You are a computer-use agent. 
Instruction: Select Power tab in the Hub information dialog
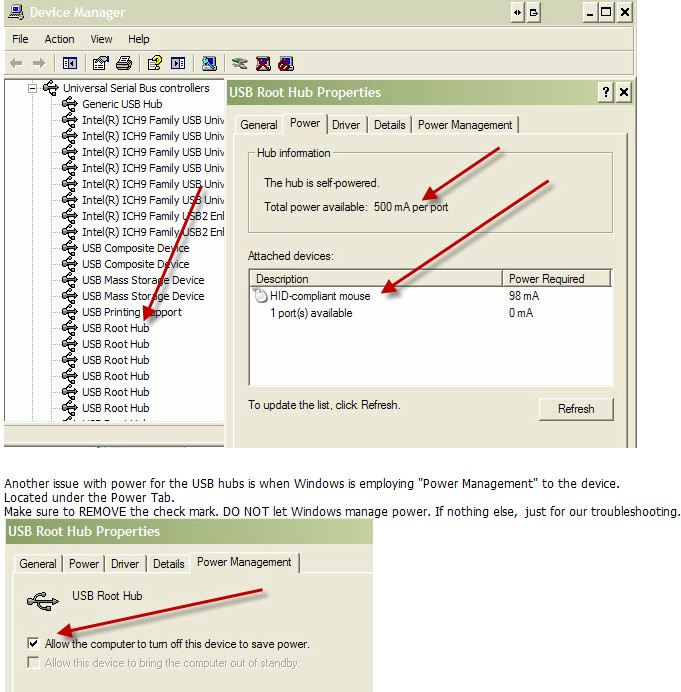[305, 123]
